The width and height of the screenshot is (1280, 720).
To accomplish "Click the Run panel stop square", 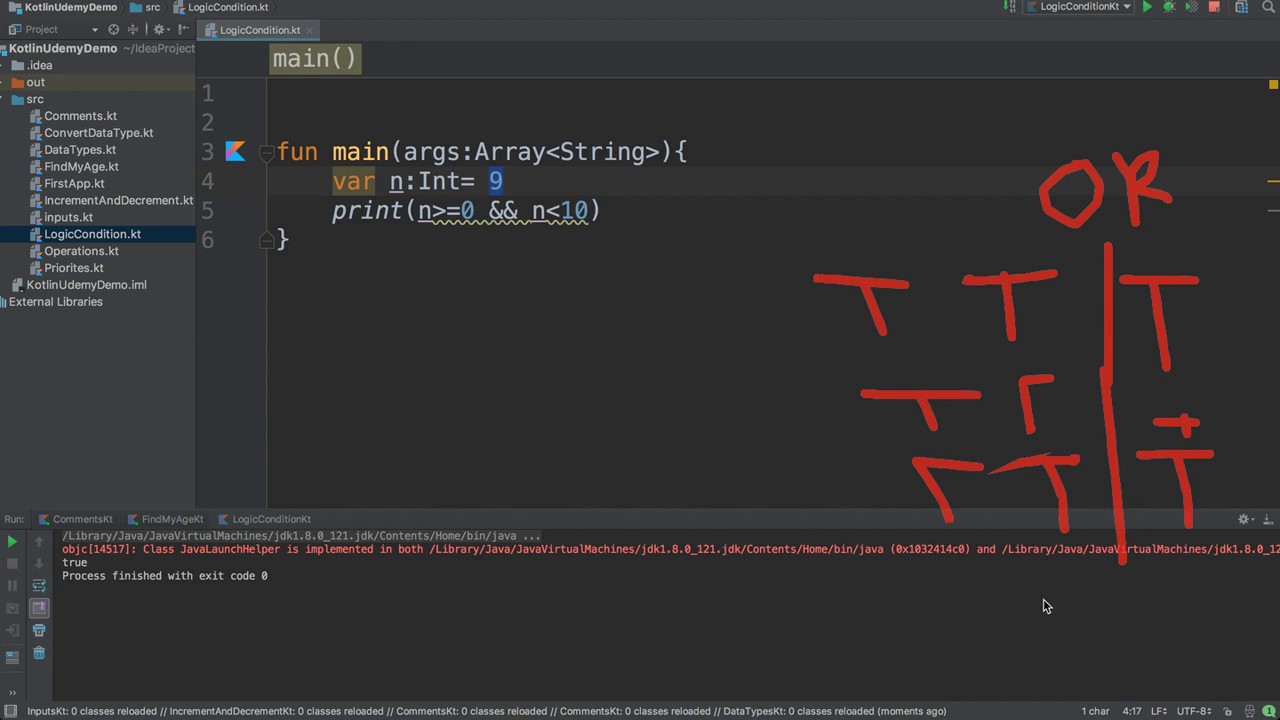I will click(12, 564).
